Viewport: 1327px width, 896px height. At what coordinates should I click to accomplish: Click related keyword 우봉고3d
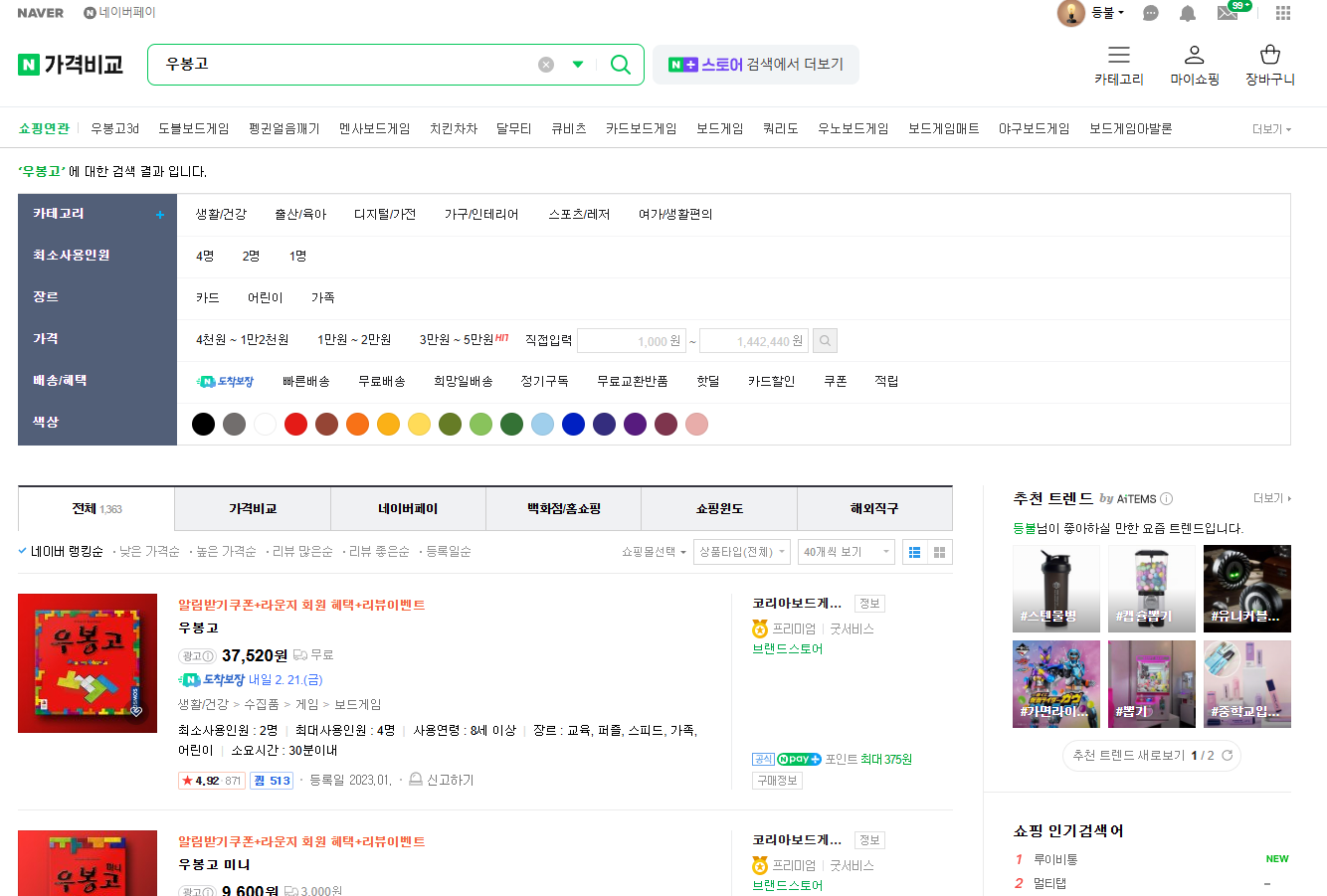(x=114, y=129)
